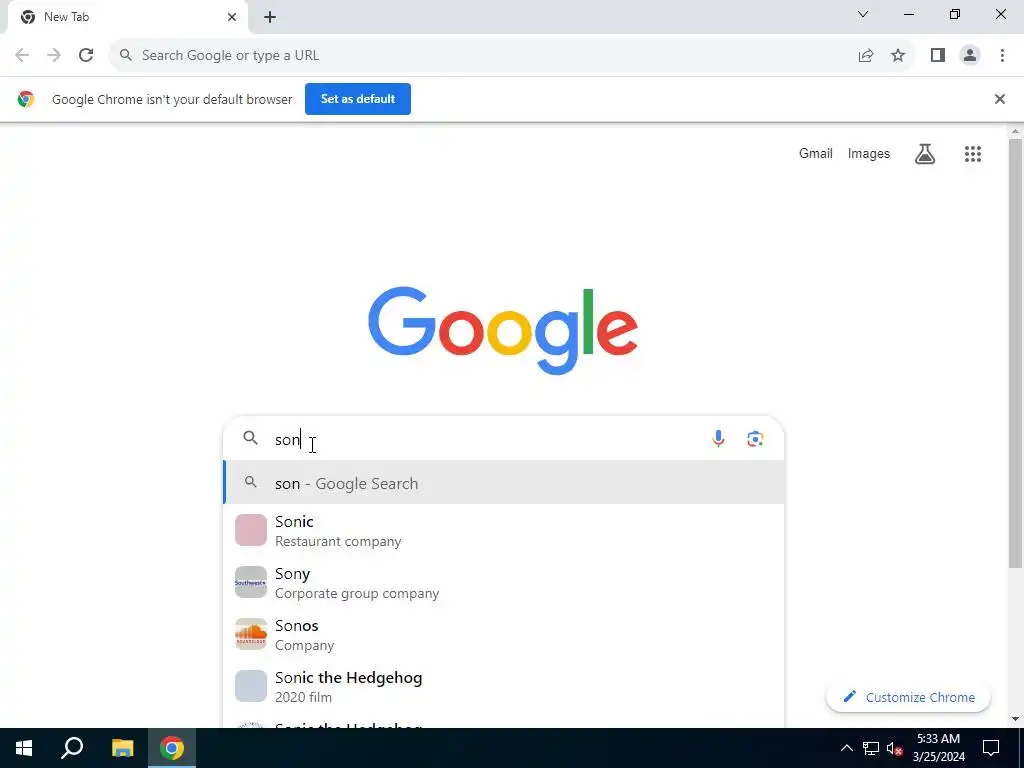
Task: Click the magnifier icon in the Google search box
Action: click(x=251, y=438)
